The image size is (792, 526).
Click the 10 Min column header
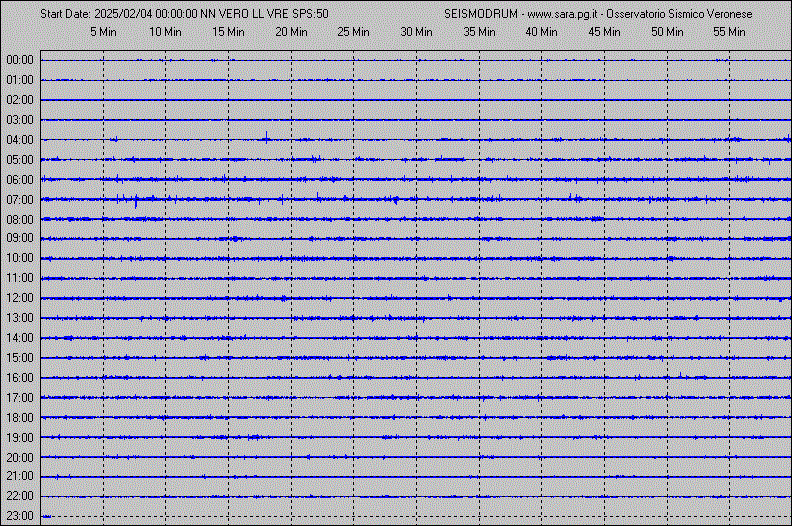point(165,32)
